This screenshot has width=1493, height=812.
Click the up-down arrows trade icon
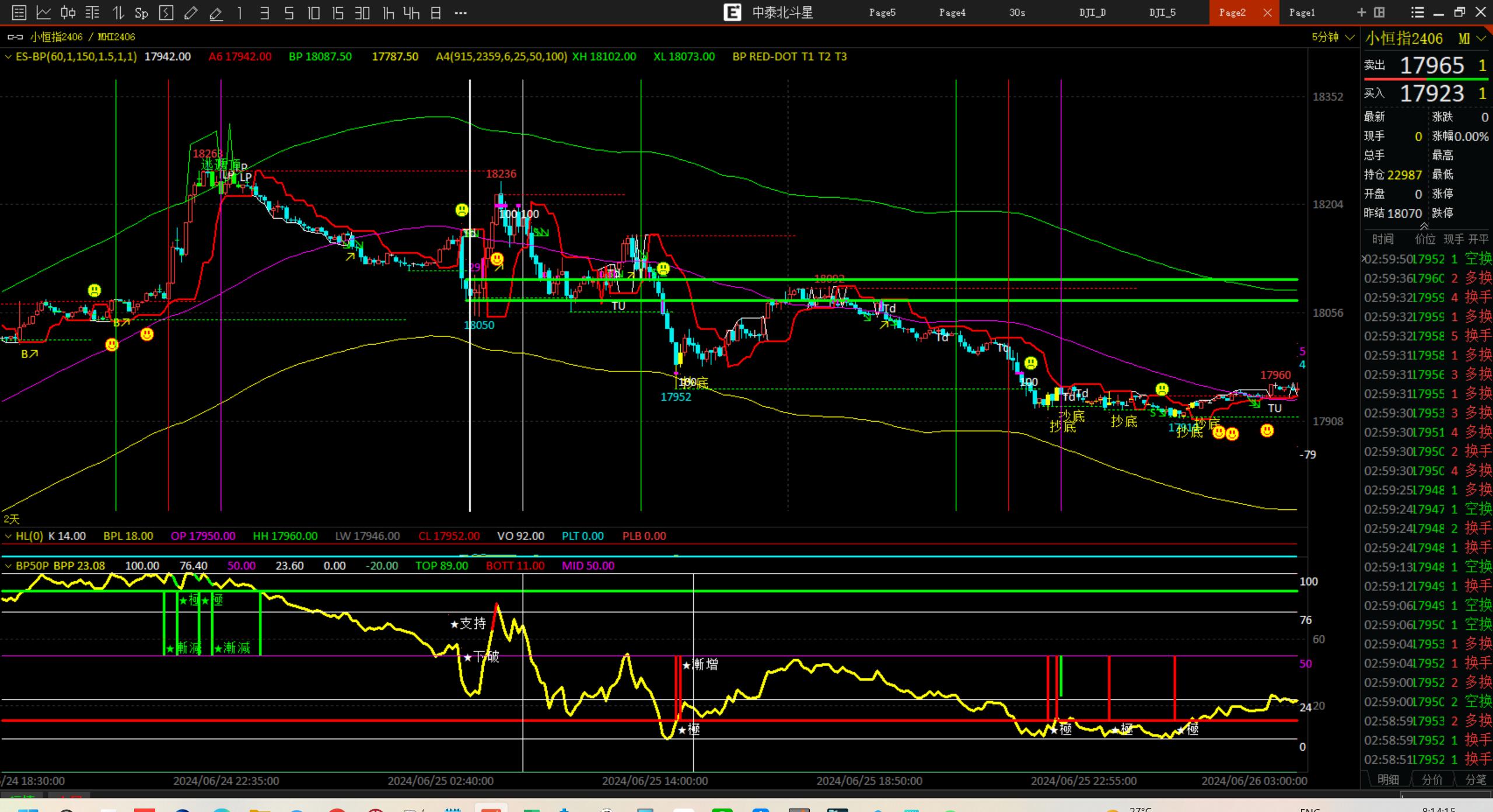tap(118, 12)
